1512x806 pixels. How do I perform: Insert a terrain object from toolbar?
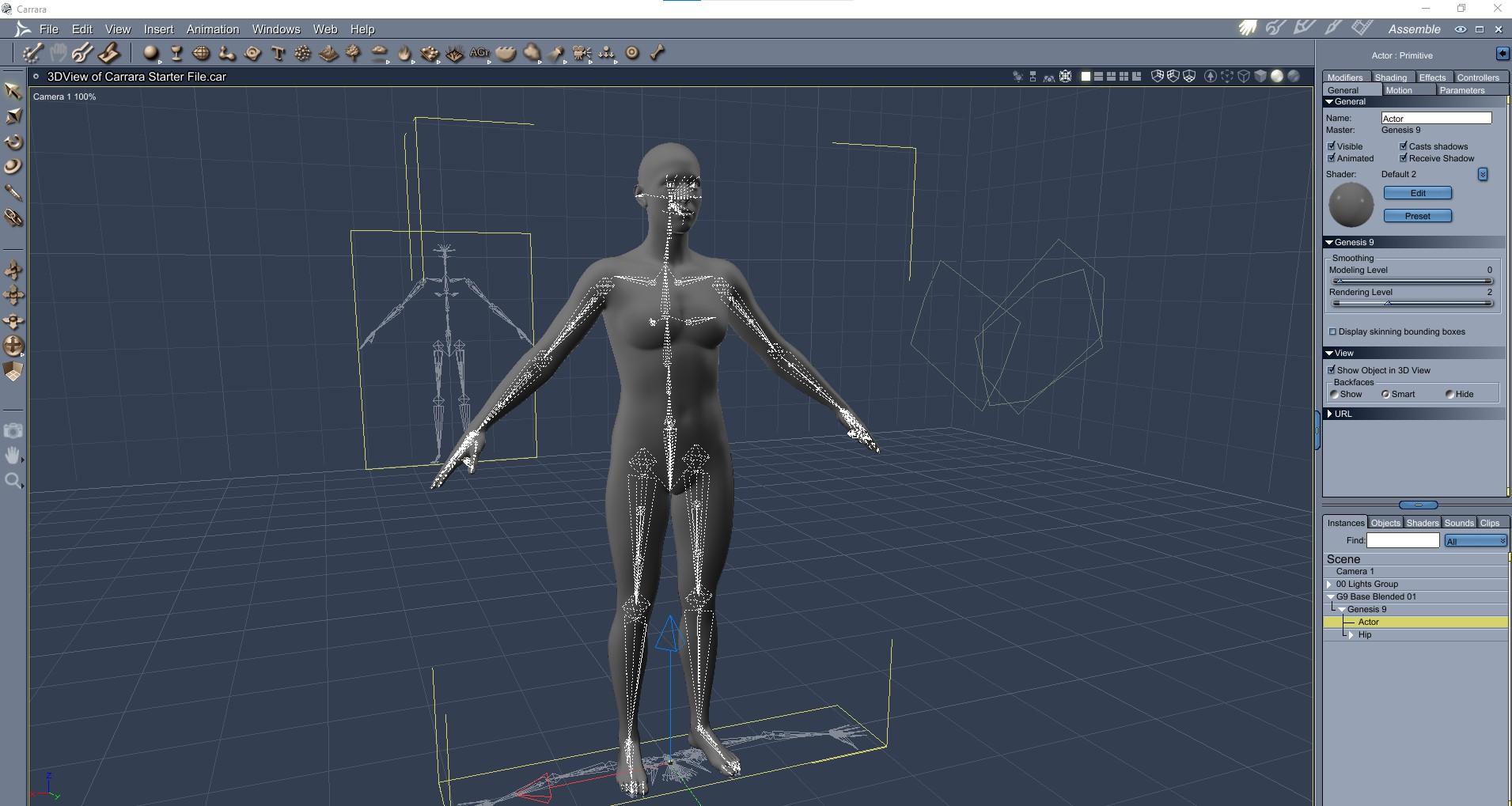pyautogui.click(x=328, y=53)
